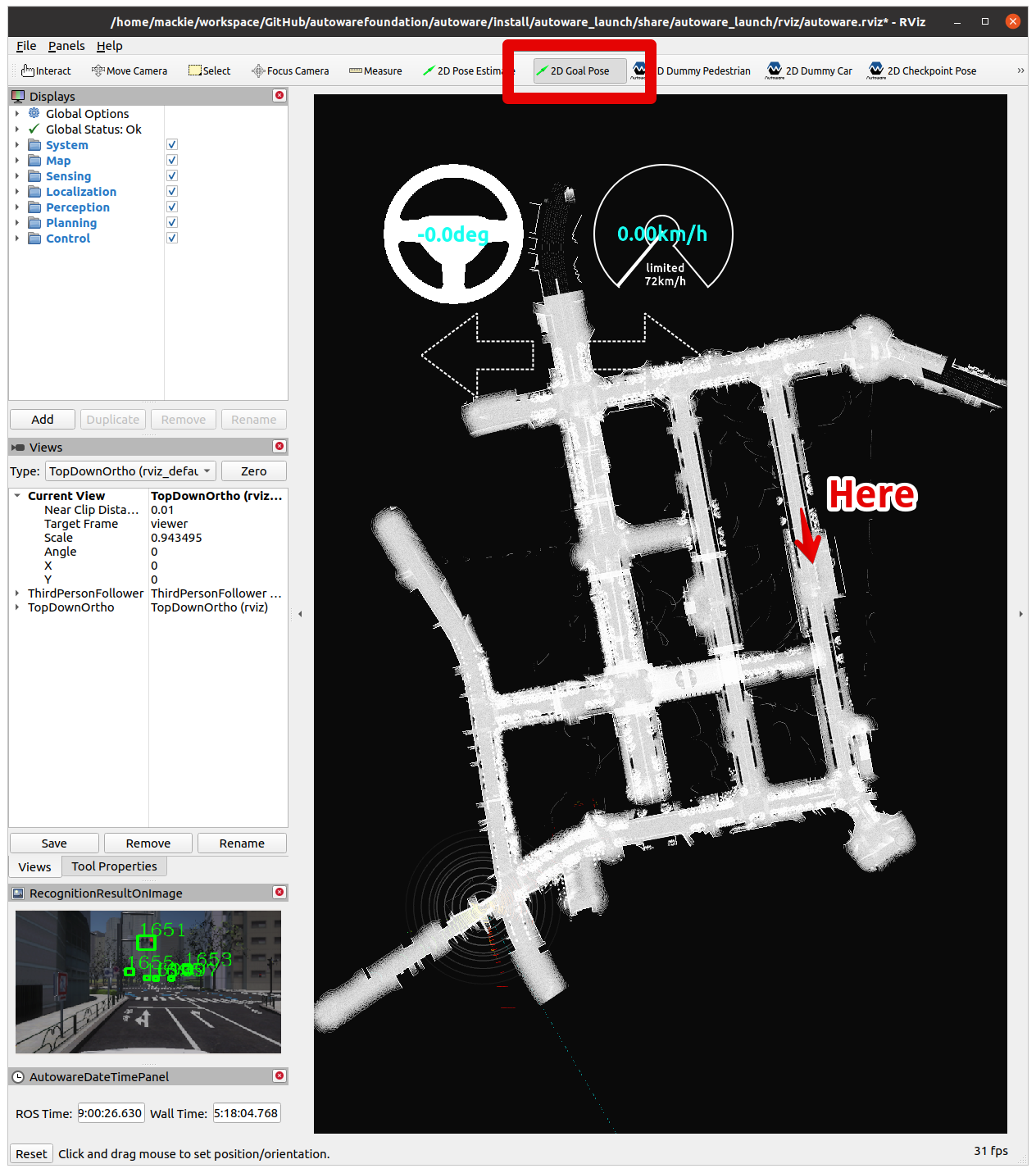This screenshot has height=1173, width=1036.
Task: Click the Wall Time field
Action: 247,1113
